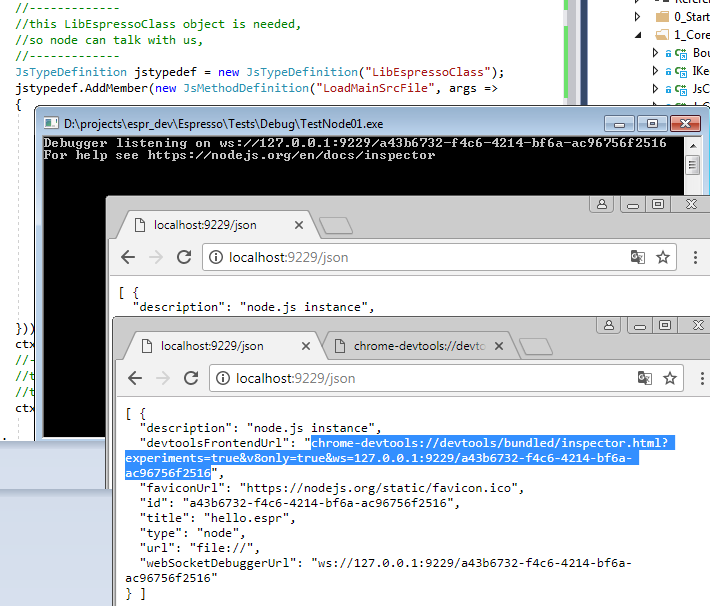The height and width of the screenshot is (606, 710).
Task: Close TestNode01.exe console window
Action: [x=686, y=124]
